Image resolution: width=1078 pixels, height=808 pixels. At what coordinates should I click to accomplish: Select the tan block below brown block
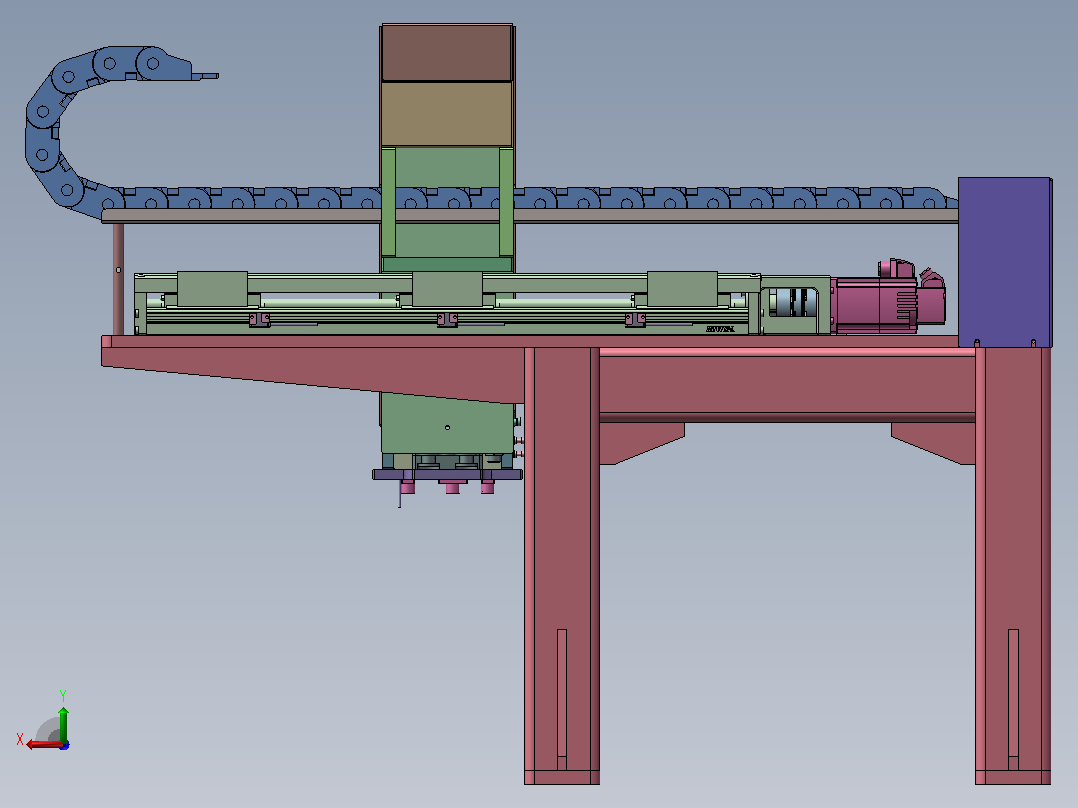click(x=447, y=114)
